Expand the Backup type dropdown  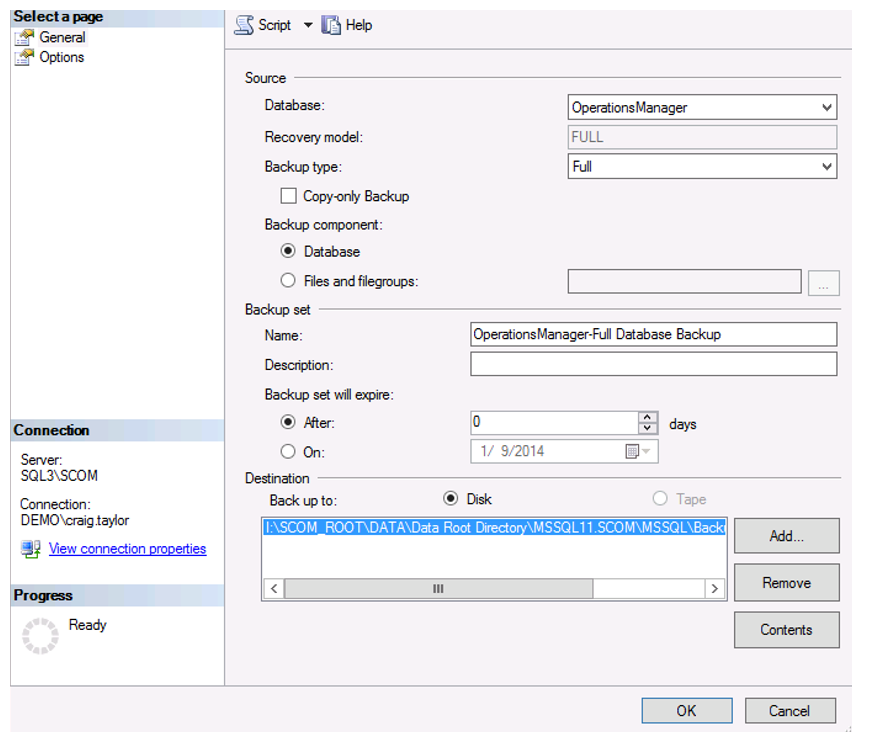[x=827, y=166]
